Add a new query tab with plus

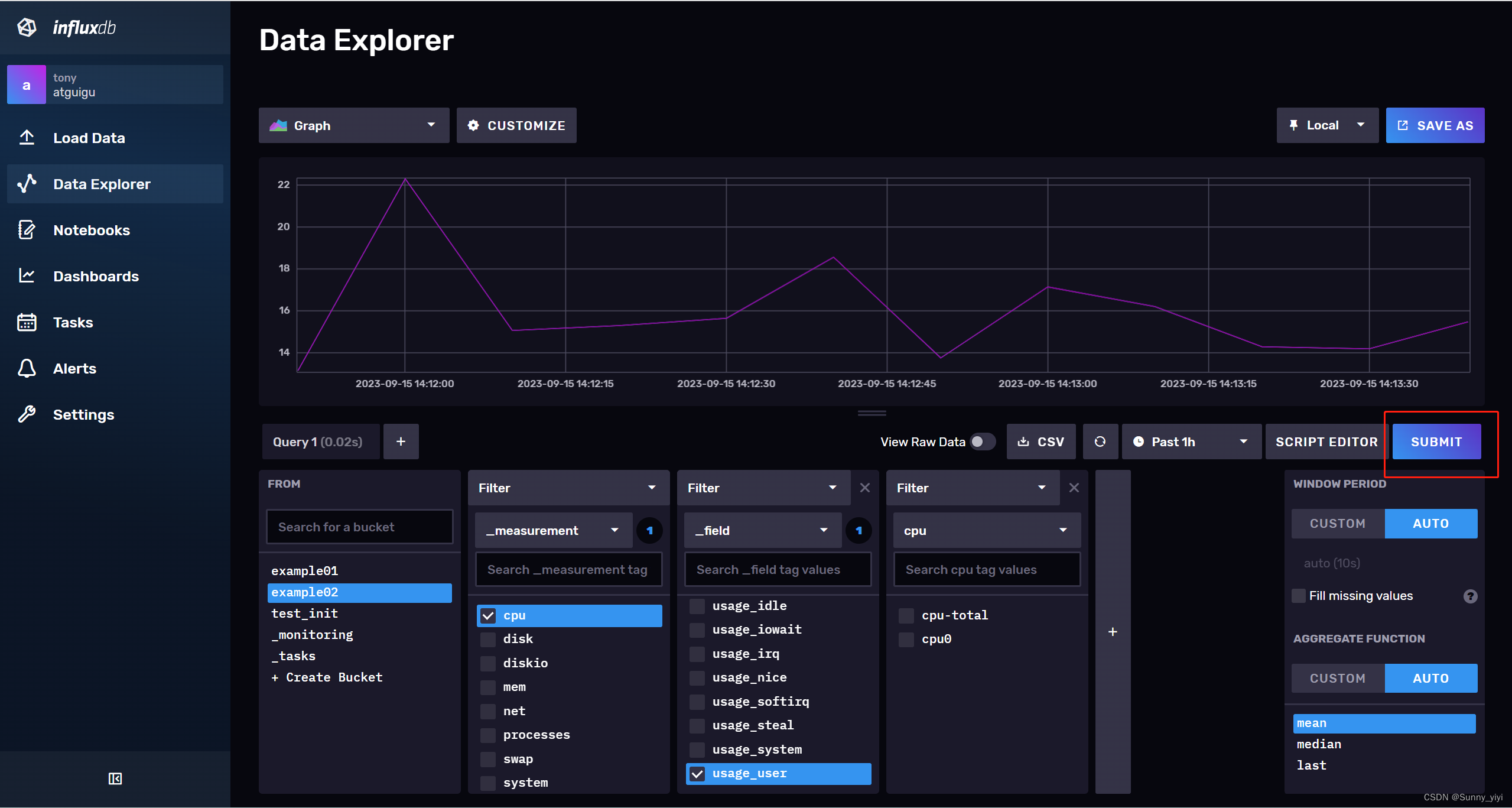(x=401, y=442)
